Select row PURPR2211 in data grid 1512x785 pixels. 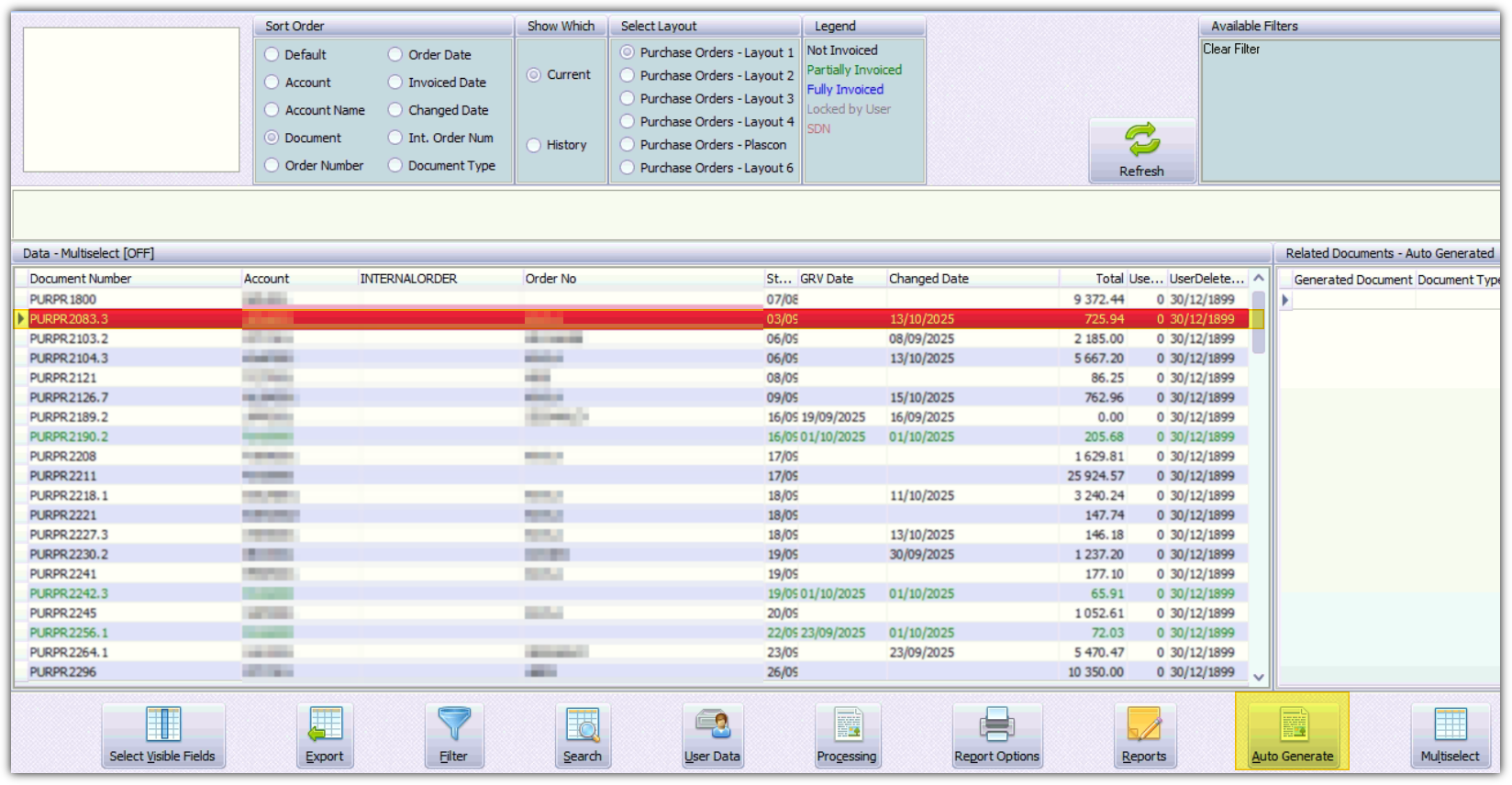pos(63,476)
